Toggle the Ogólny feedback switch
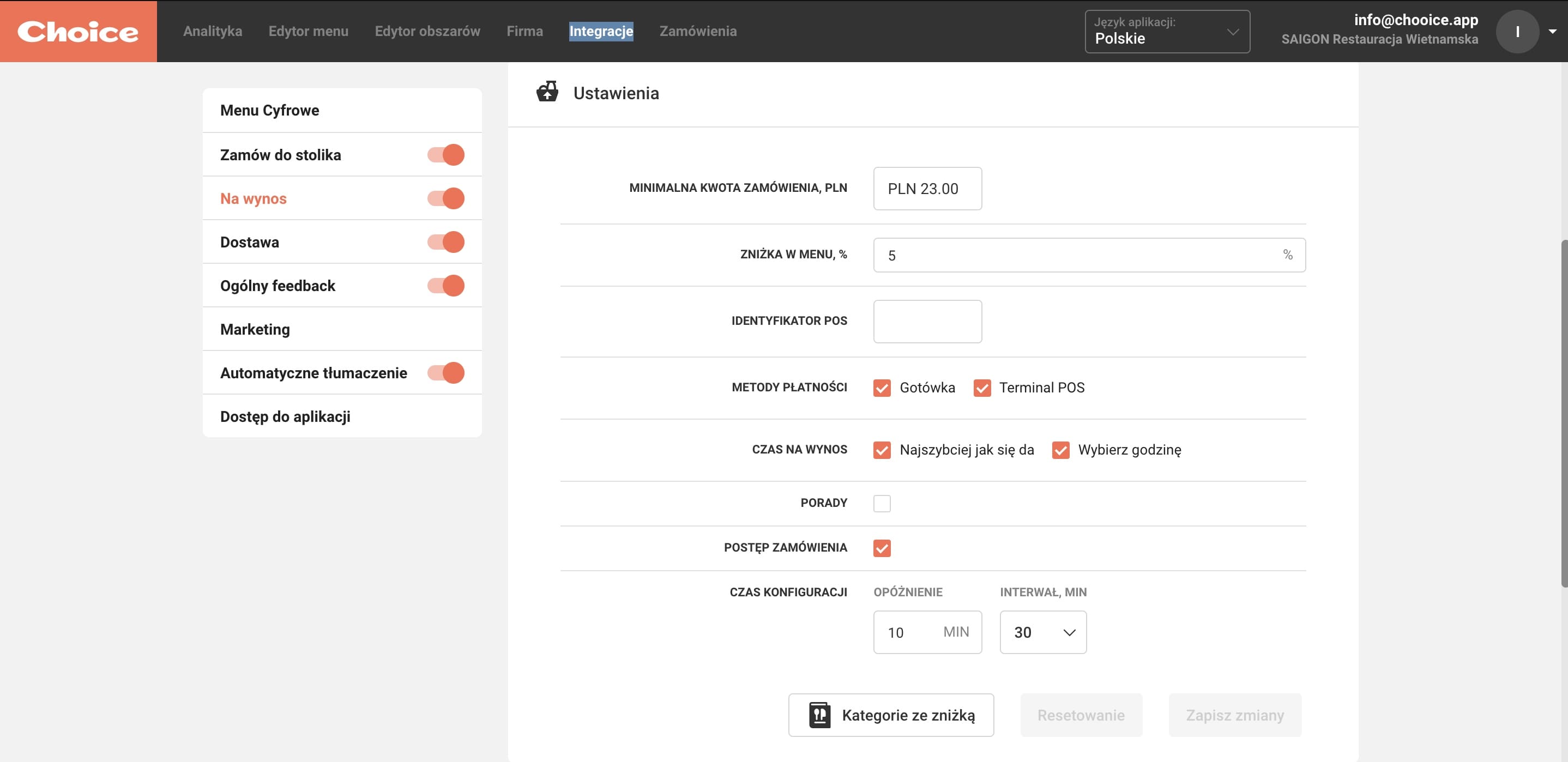Screen dimensions: 1568x762 tap(445, 286)
